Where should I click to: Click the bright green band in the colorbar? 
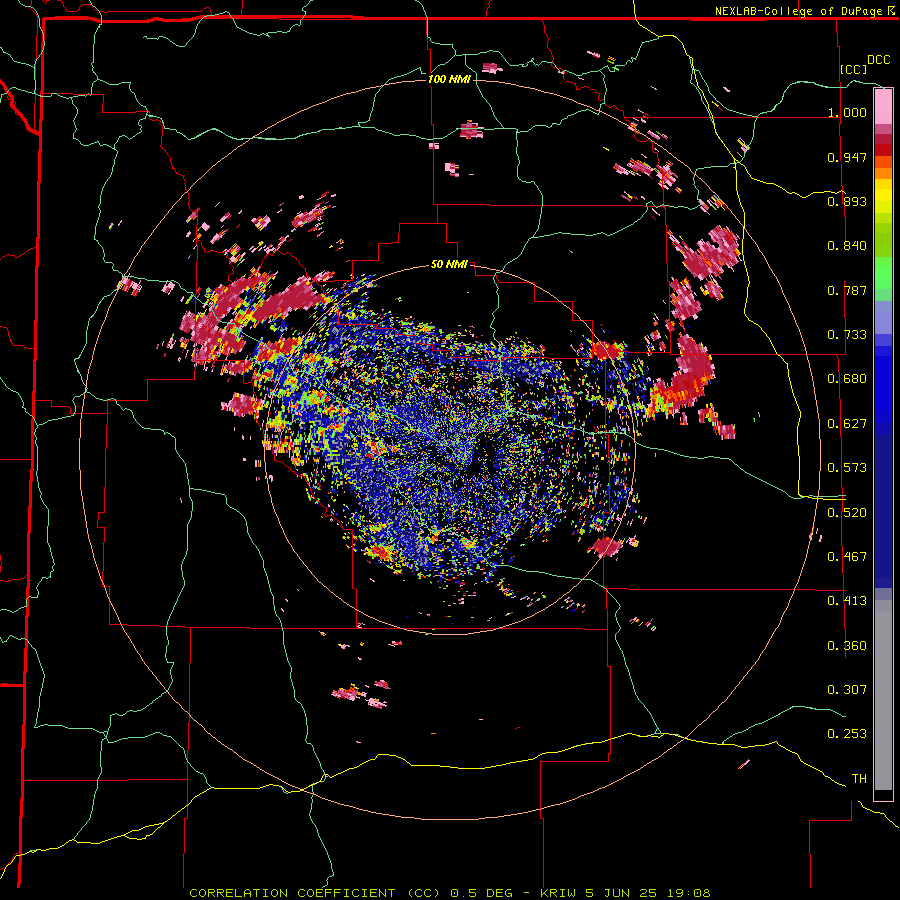point(883,273)
